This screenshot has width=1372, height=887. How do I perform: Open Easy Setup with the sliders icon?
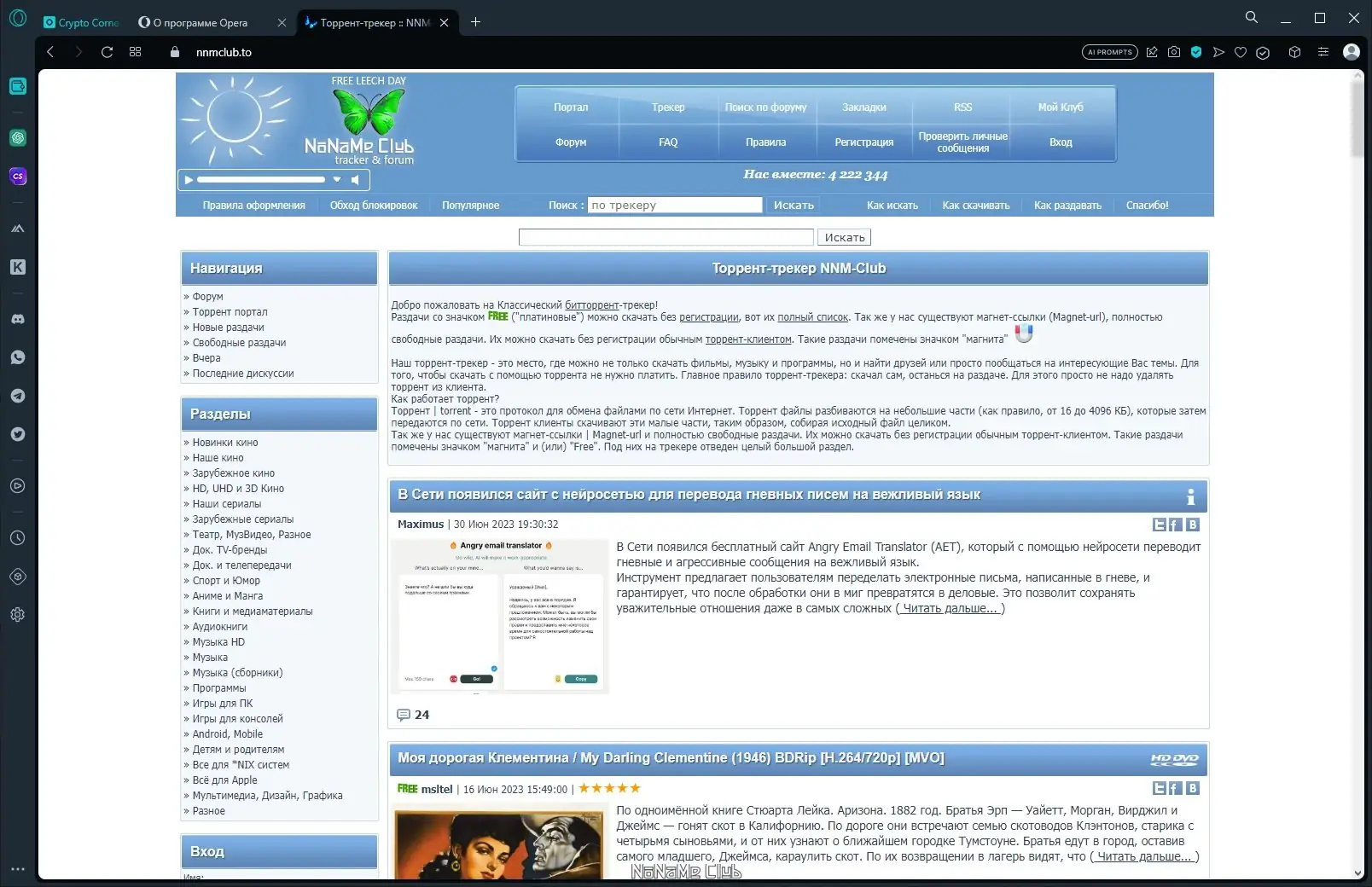click(1323, 52)
